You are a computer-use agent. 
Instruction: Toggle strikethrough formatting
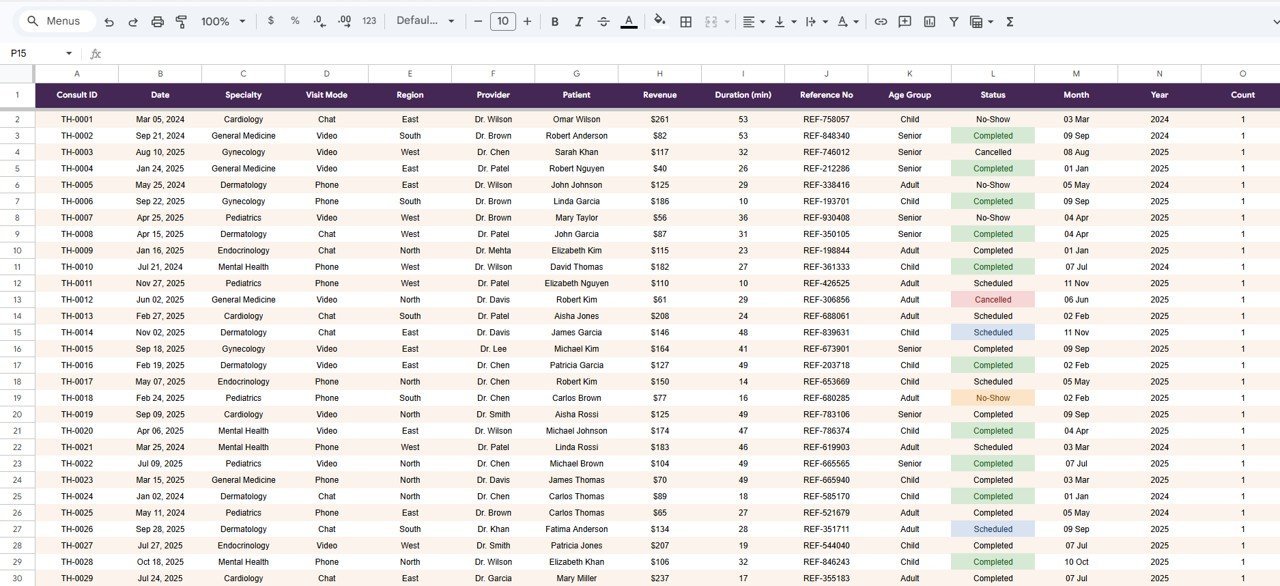pyautogui.click(x=603, y=21)
